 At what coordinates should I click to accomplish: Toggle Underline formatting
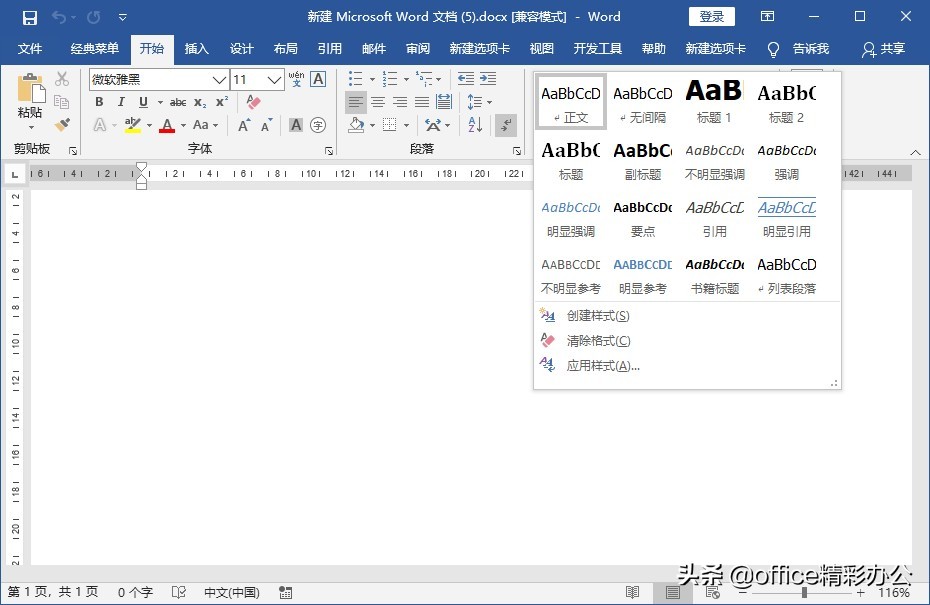click(x=143, y=102)
